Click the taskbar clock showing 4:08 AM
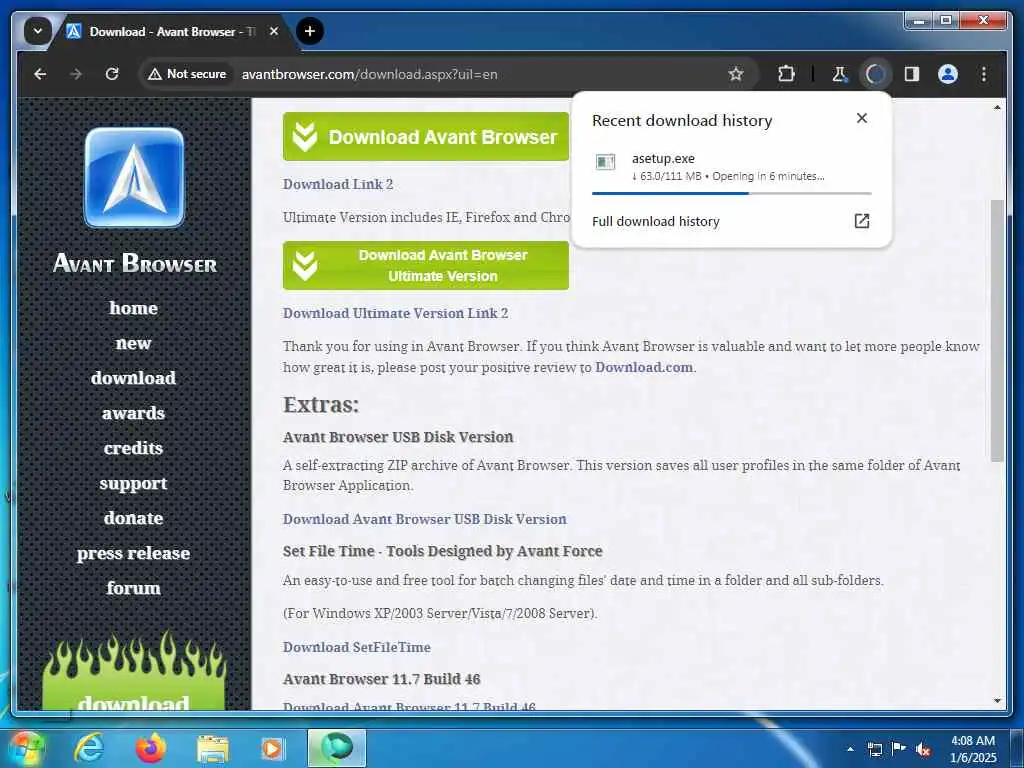 pos(973,748)
